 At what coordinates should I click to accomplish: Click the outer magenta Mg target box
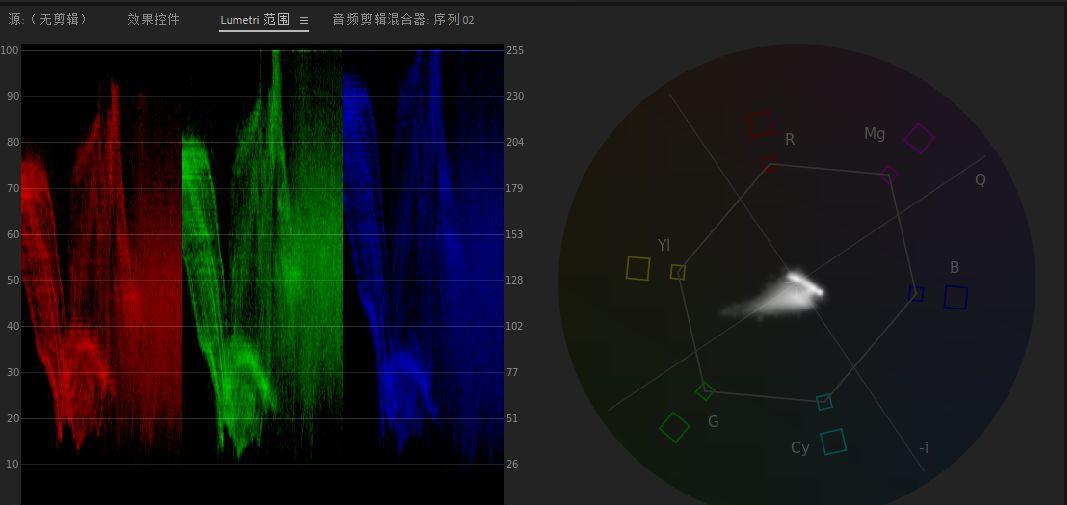919,138
